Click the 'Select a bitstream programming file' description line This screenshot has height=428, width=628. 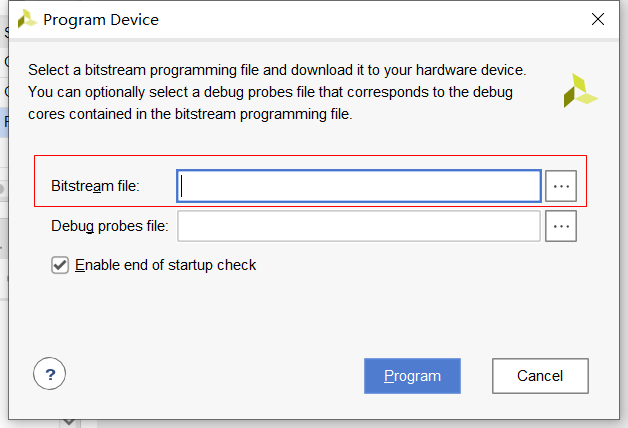(277, 70)
